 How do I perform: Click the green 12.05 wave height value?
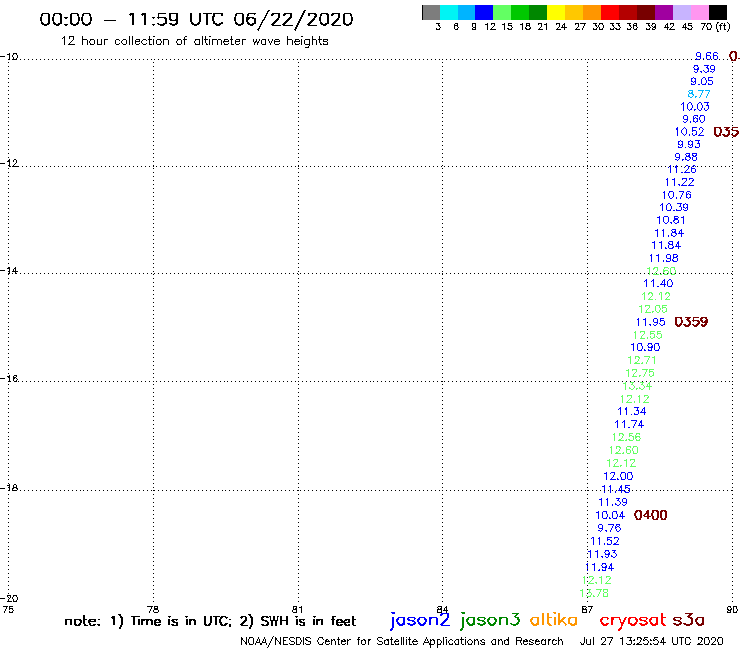tap(653, 309)
